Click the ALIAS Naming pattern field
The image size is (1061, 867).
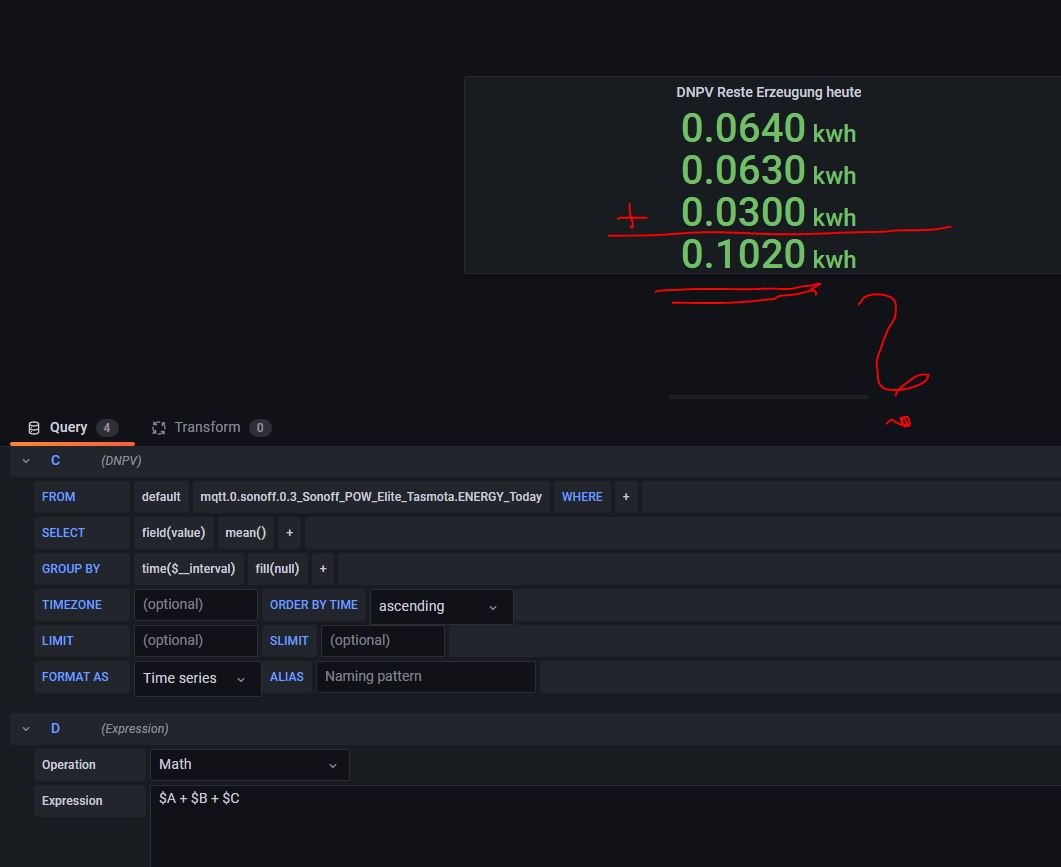(425, 677)
